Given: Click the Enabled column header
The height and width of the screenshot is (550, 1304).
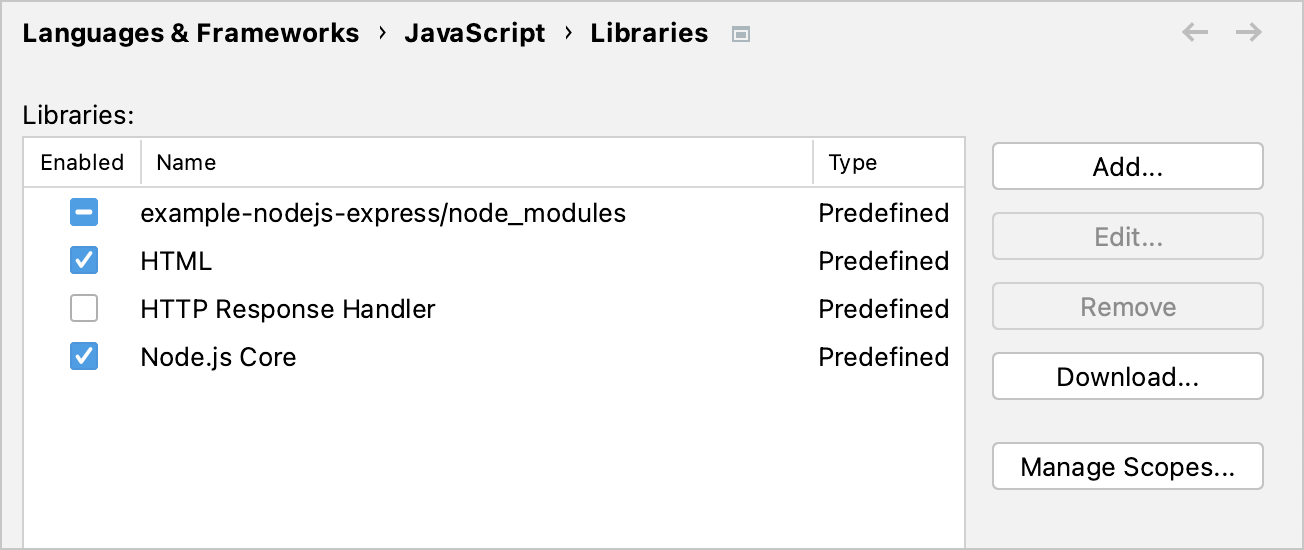Looking at the screenshot, I should (82, 162).
